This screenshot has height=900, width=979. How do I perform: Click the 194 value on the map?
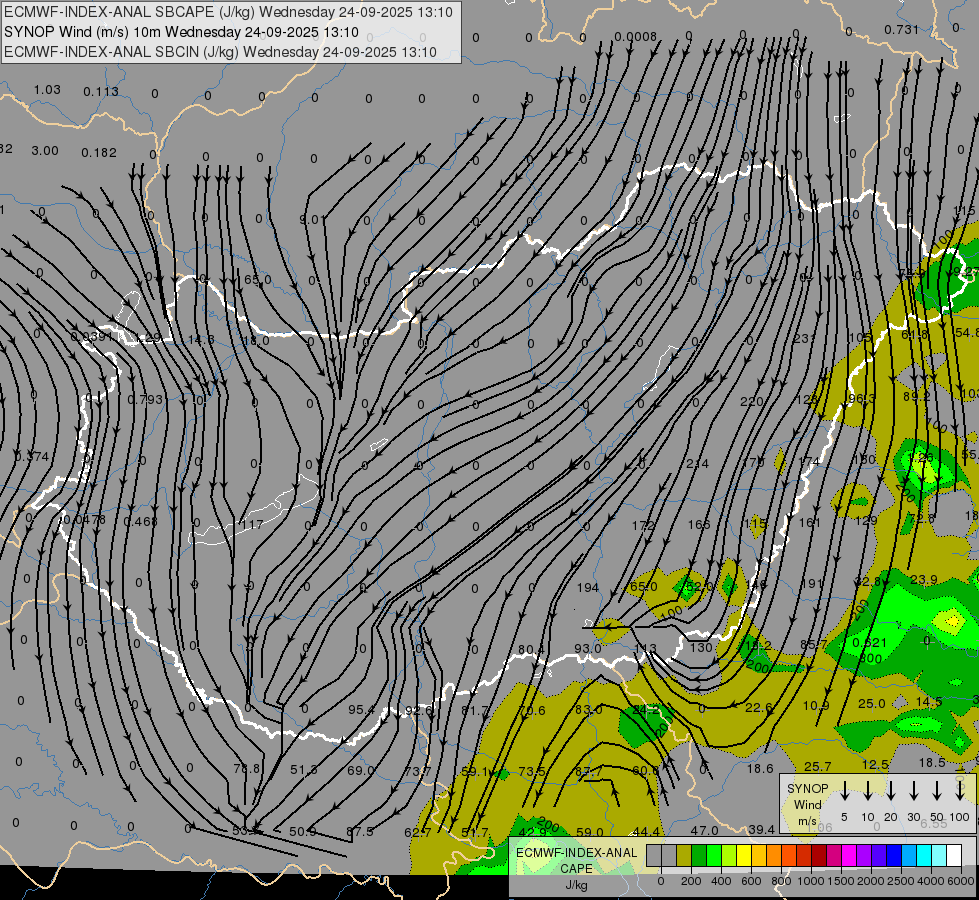tap(588, 587)
